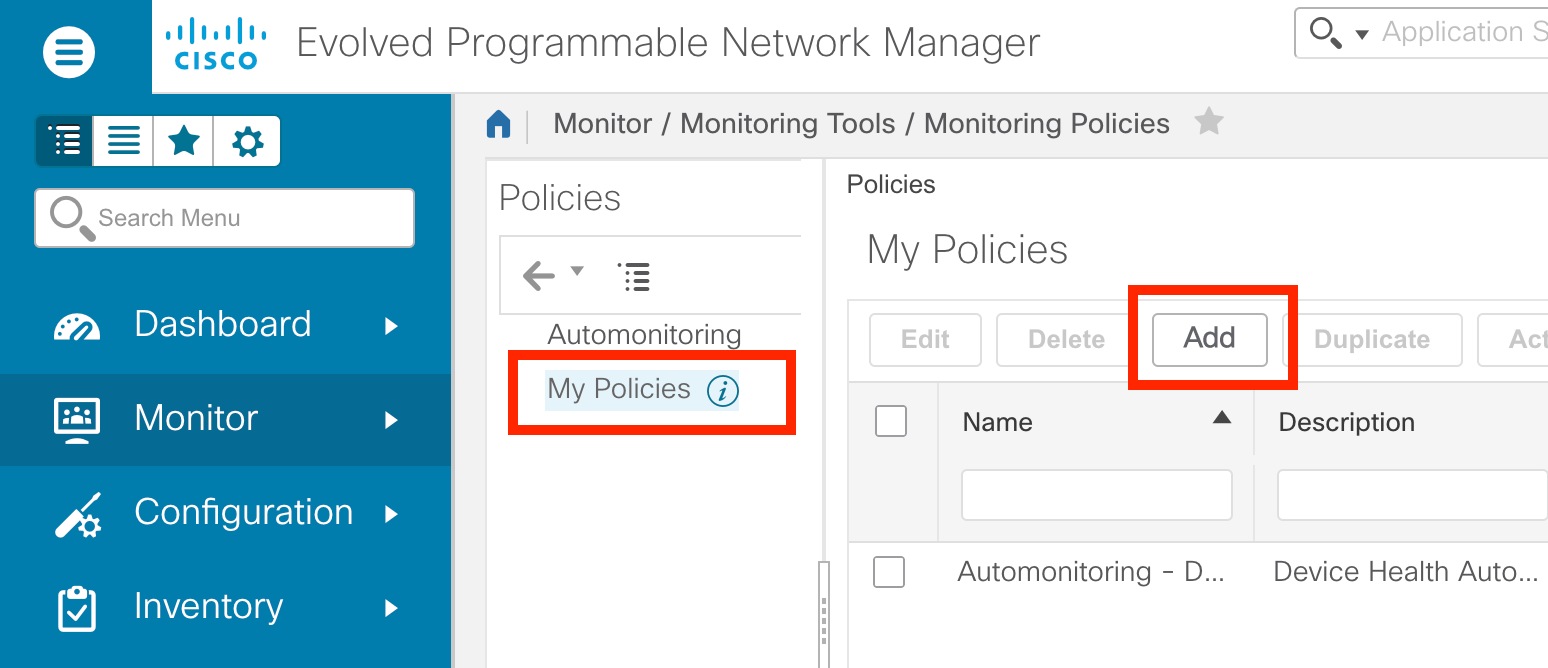Select the checkbox for the Automonitoring policy row

(x=889, y=572)
